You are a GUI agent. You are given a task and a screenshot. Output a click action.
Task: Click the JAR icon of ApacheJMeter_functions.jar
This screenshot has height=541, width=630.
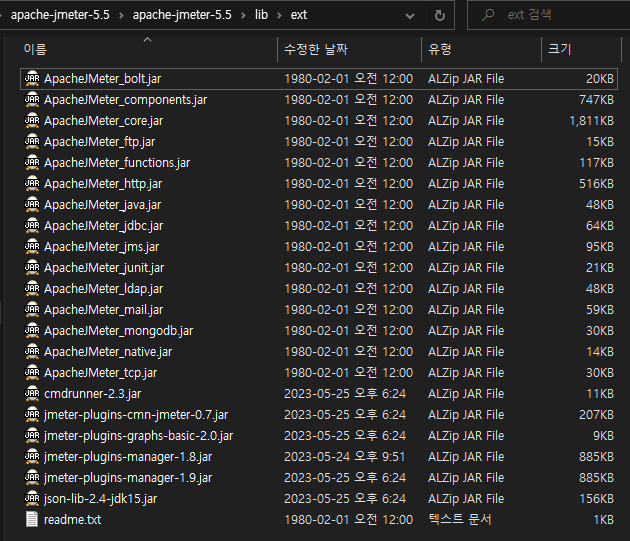(32, 162)
